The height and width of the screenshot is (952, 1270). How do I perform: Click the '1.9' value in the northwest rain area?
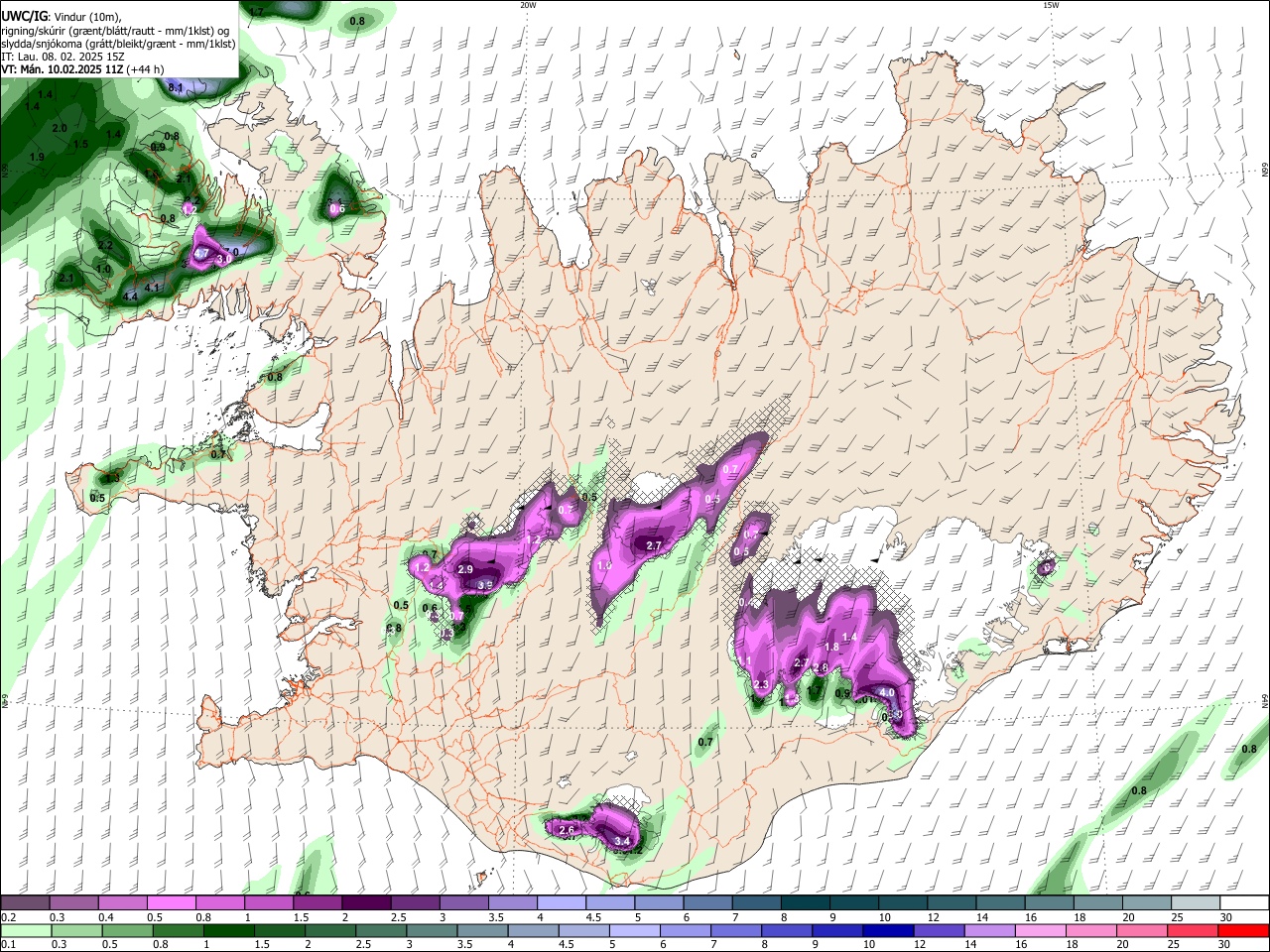click(x=38, y=157)
